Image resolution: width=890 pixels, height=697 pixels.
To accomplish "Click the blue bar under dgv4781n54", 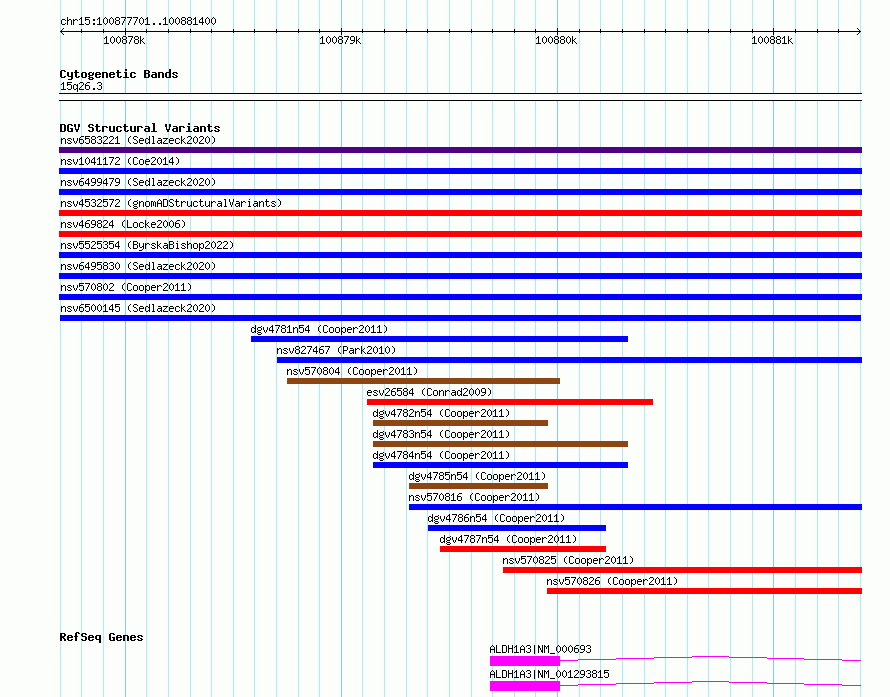I will [439, 339].
